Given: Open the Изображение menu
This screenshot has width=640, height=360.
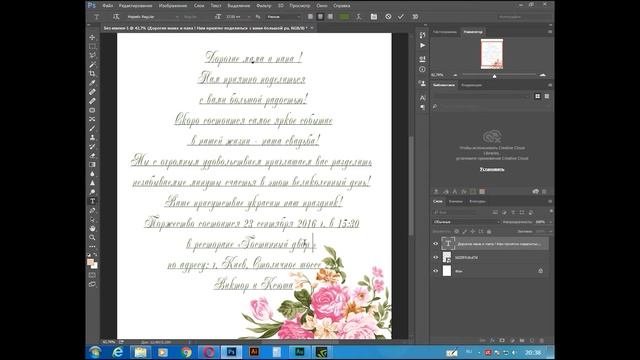Looking at the screenshot, I should pyautogui.click(x=173, y=6).
